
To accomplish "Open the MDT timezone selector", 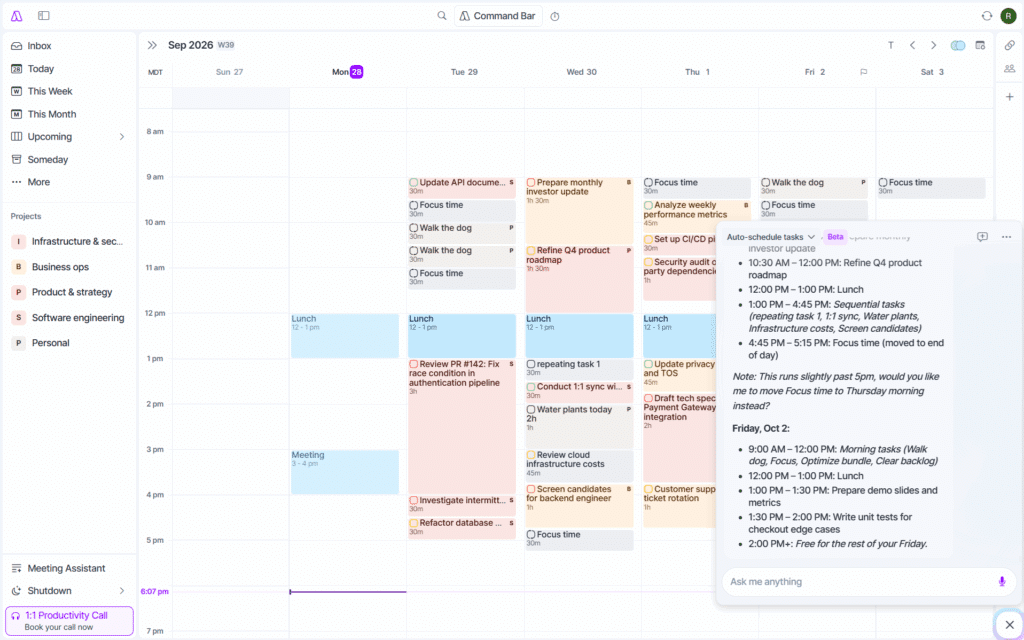I will point(155,72).
